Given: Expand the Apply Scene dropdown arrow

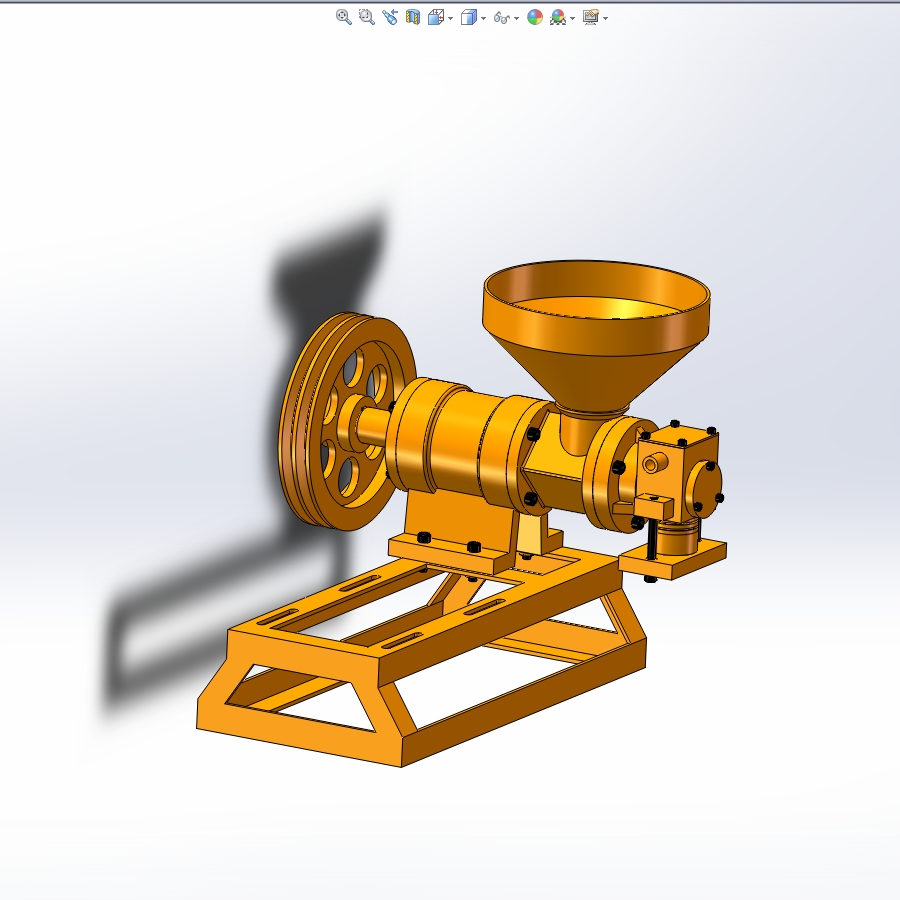Looking at the screenshot, I should click(572, 18).
